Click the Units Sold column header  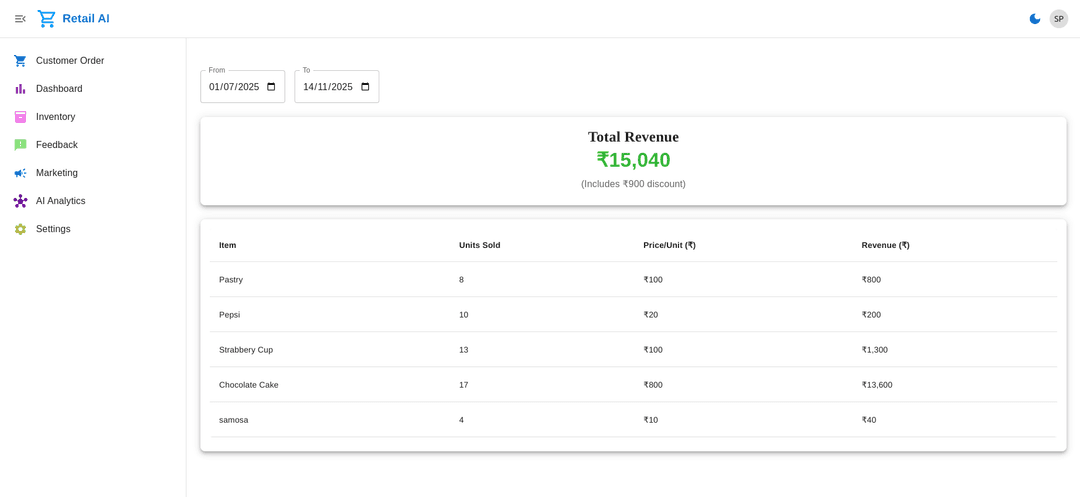coord(479,245)
